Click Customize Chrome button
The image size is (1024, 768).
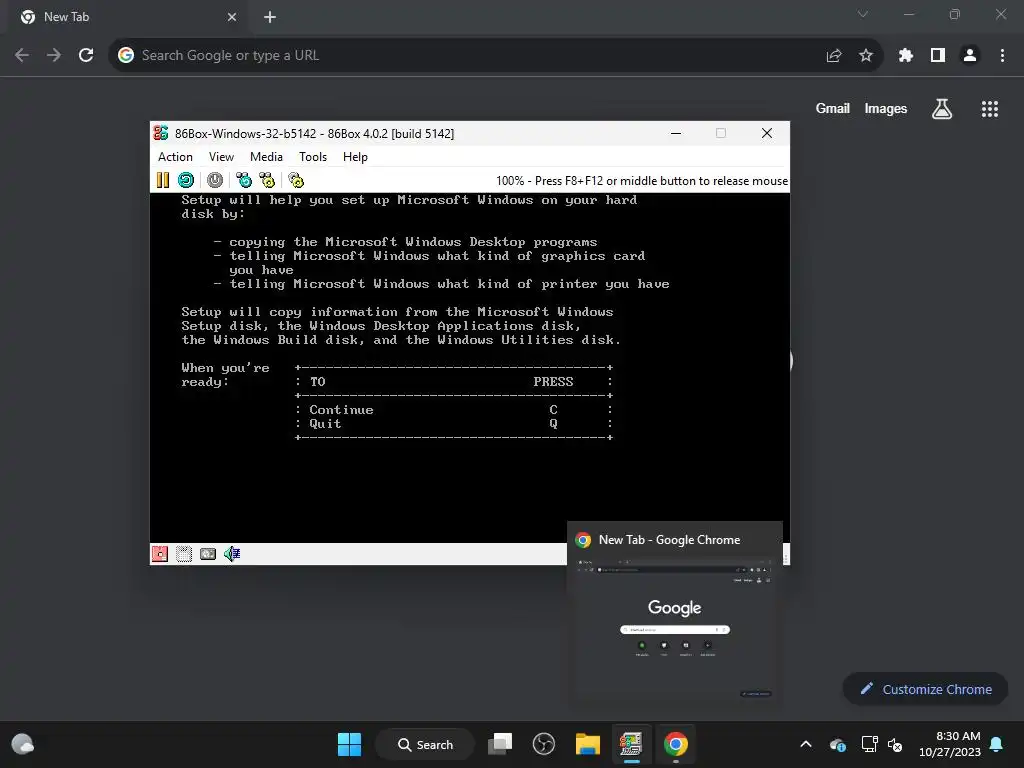(x=926, y=689)
